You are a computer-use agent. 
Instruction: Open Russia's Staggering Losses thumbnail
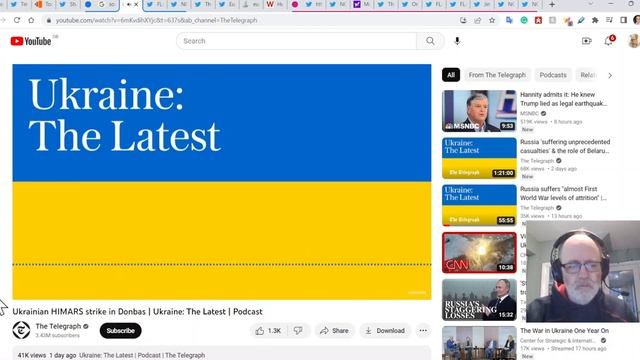pos(479,300)
